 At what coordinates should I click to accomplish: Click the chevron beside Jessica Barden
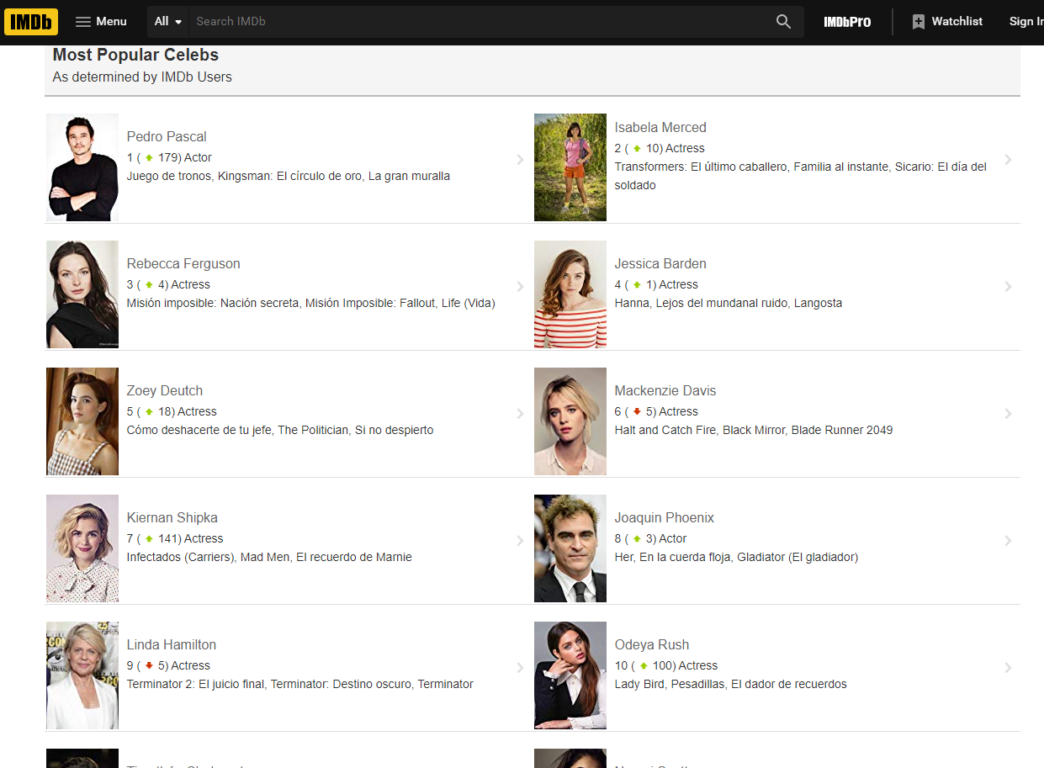[x=1008, y=287]
